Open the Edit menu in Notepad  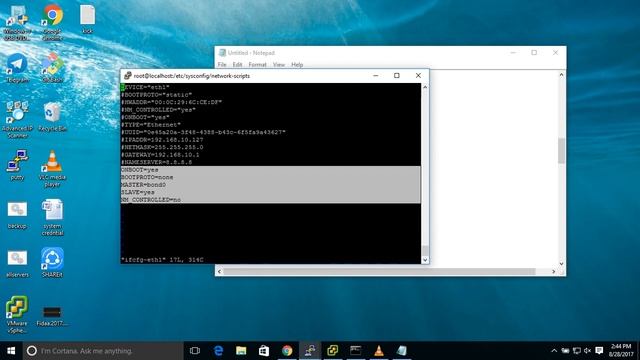point(238,64)
